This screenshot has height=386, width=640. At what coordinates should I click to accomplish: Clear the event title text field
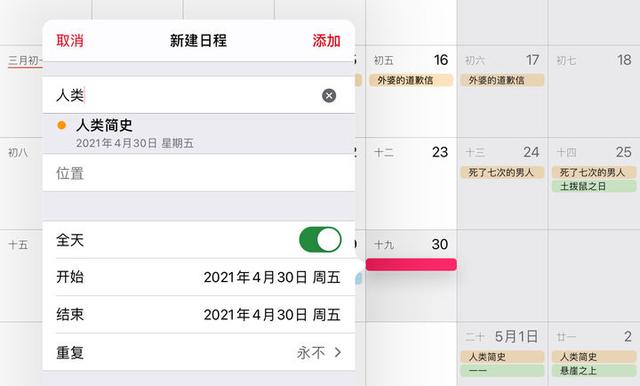pos(329,95)
